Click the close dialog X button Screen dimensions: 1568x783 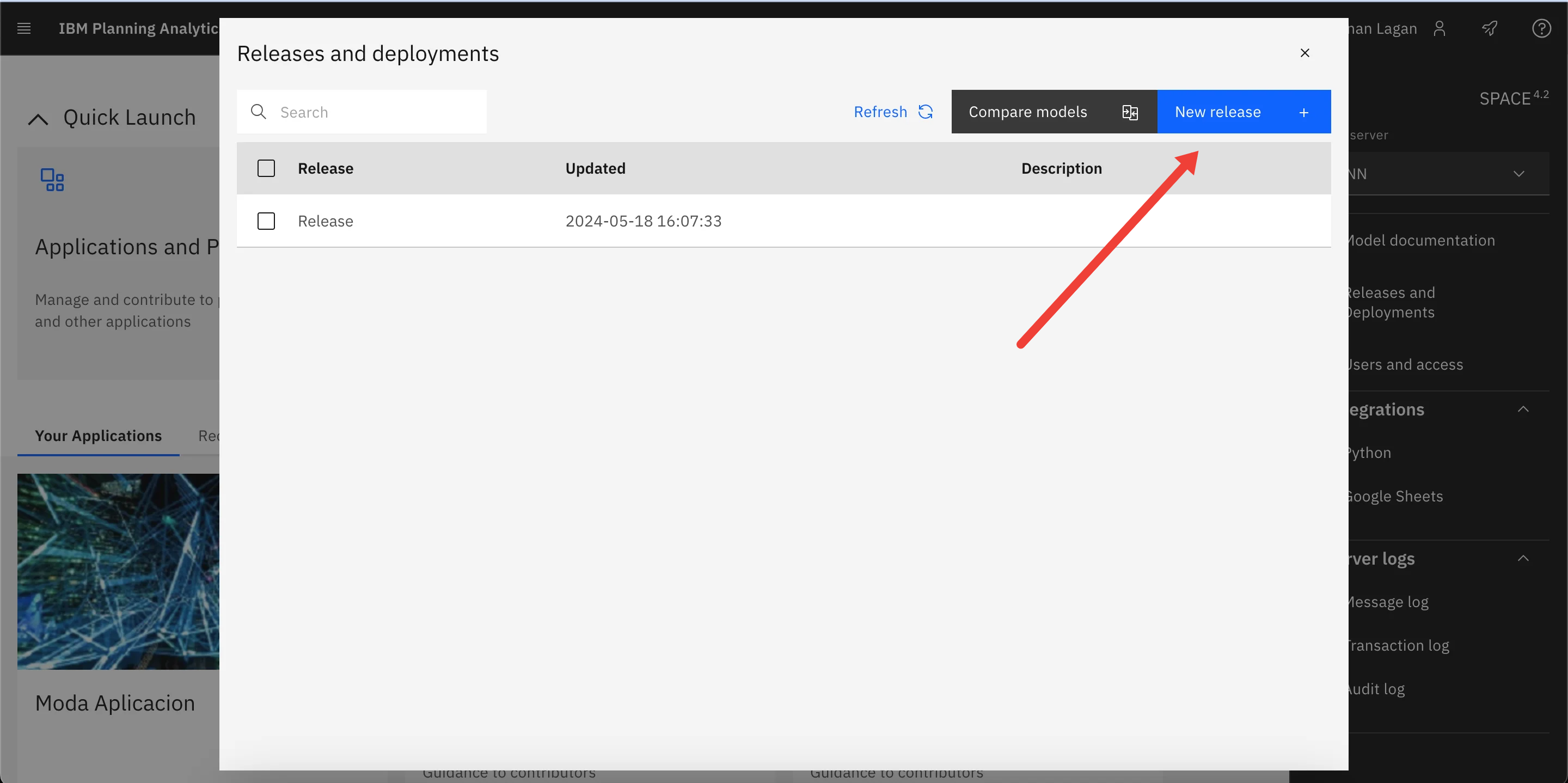tap(1304, 53)
